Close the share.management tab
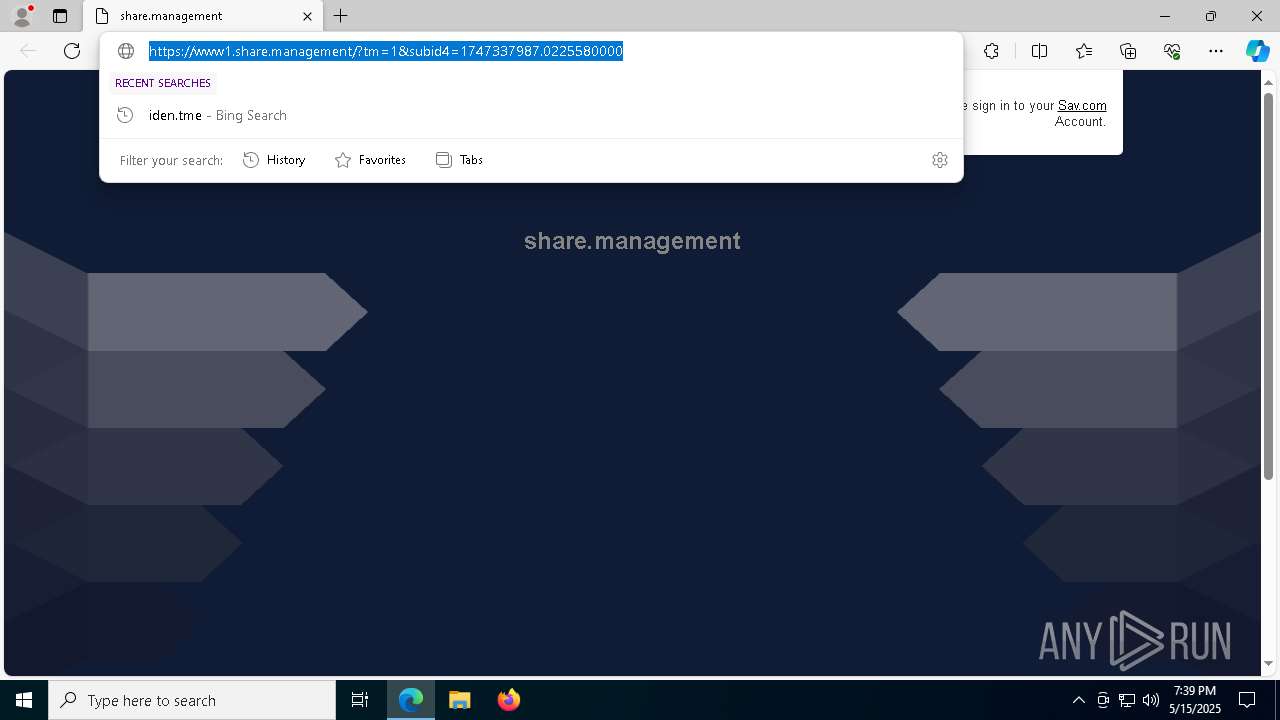This screenshot has width=1280, height=720. [308, 16]
